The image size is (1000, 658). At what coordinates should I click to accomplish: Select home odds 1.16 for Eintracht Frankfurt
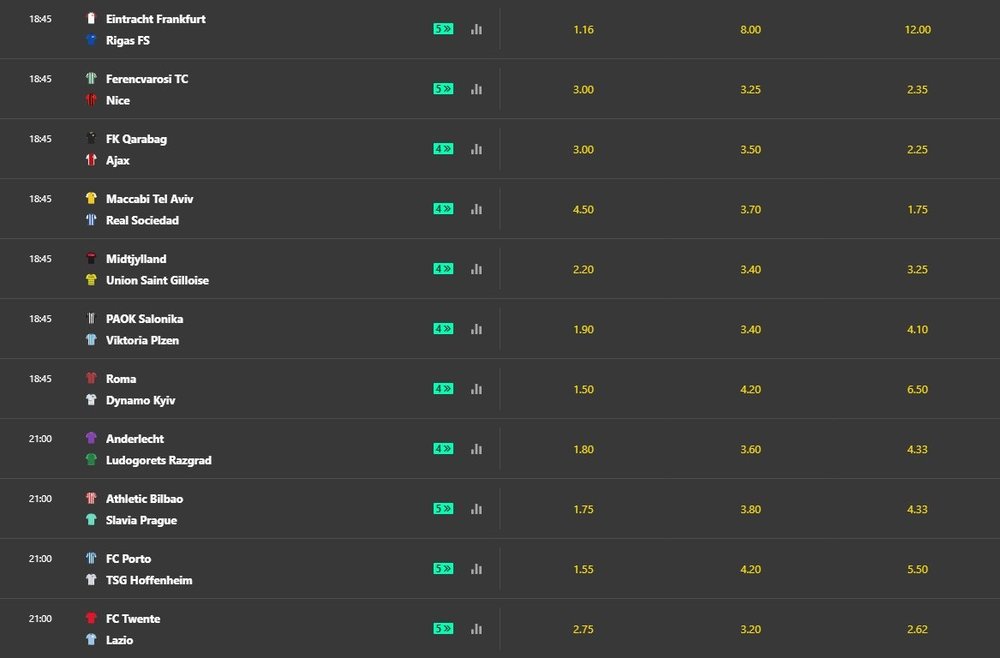pyautogui.click(x=584, y=29)
